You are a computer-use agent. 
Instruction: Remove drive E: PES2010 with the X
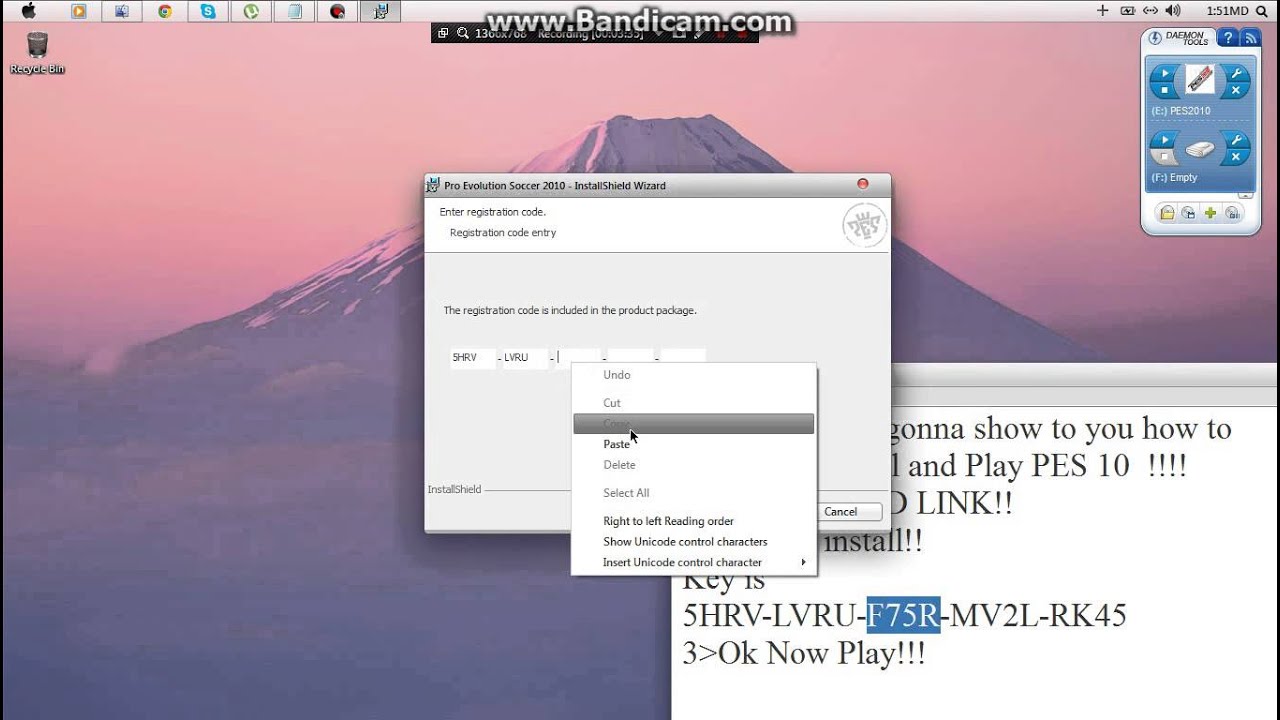tap(1236, 91)
